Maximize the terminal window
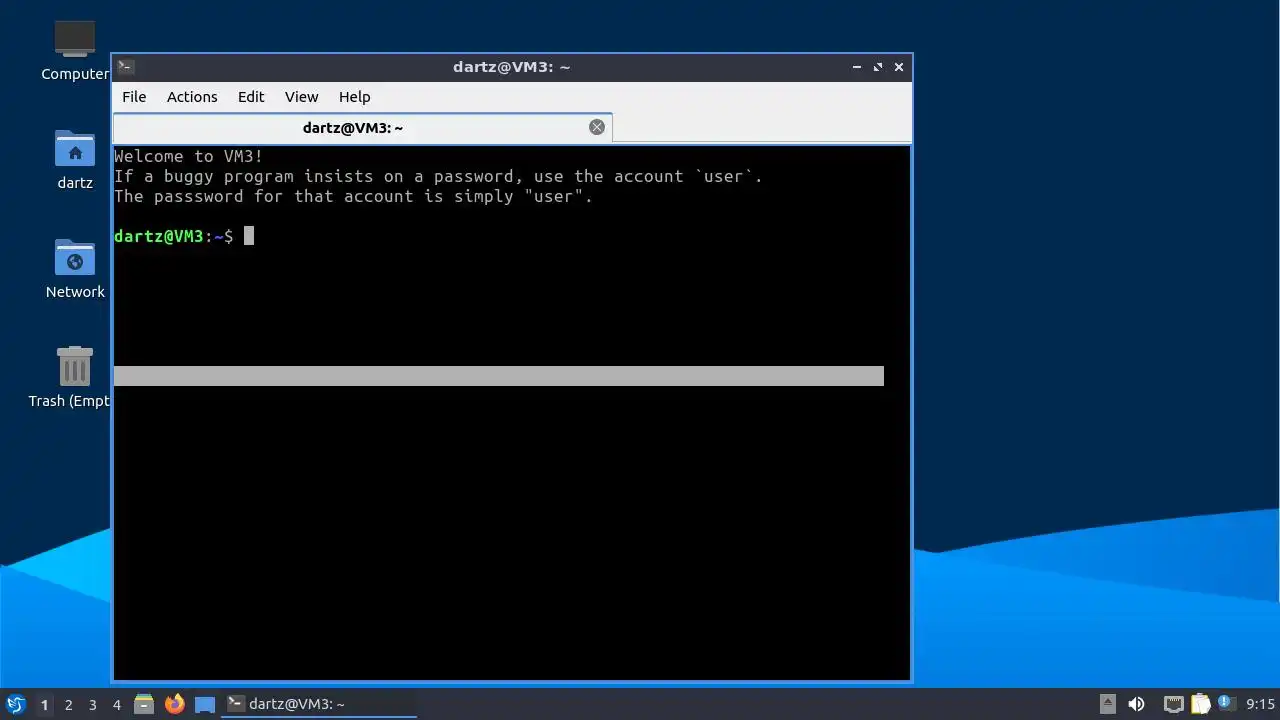 [878, 67]
